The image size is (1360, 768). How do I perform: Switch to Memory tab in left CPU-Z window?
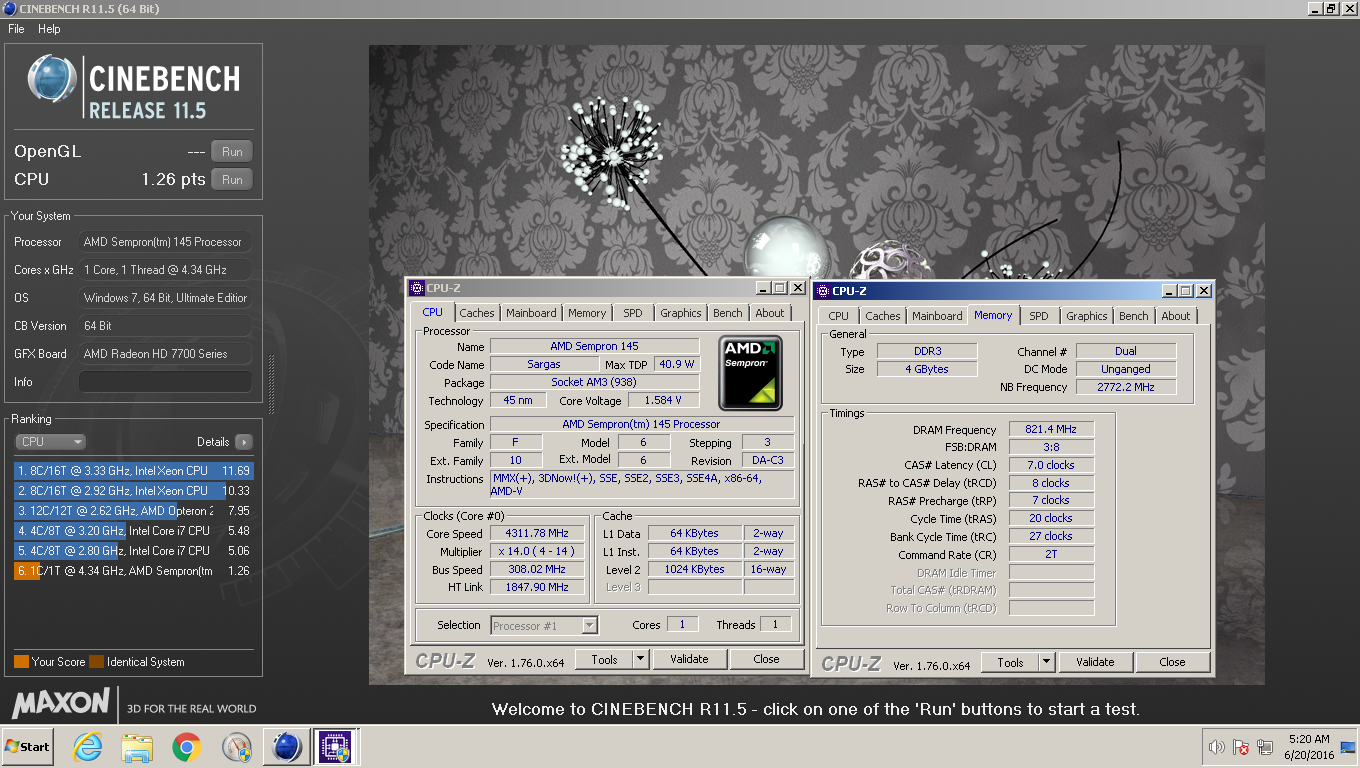pos(587,313)
